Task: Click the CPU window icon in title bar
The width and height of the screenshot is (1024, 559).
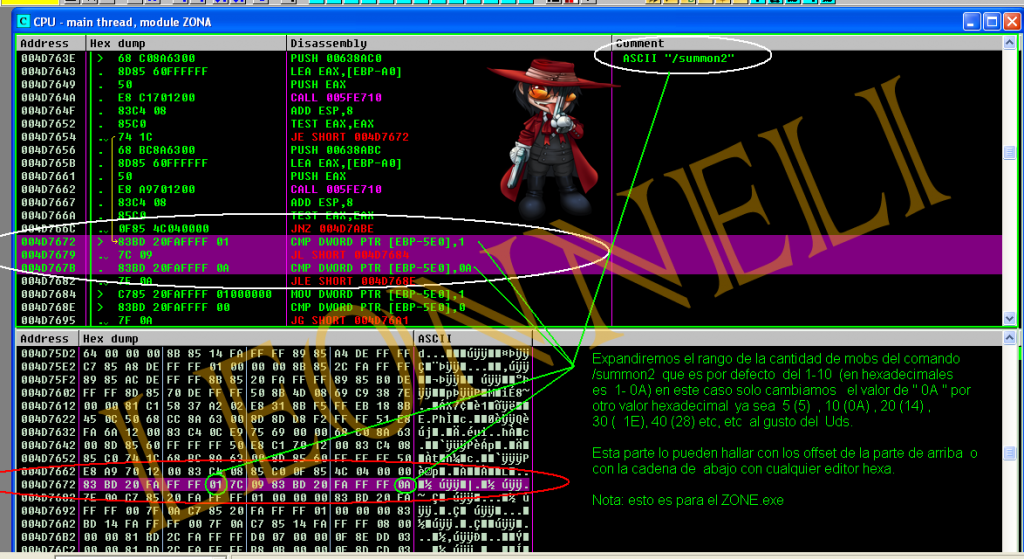Action: click(x=25, y=21)
